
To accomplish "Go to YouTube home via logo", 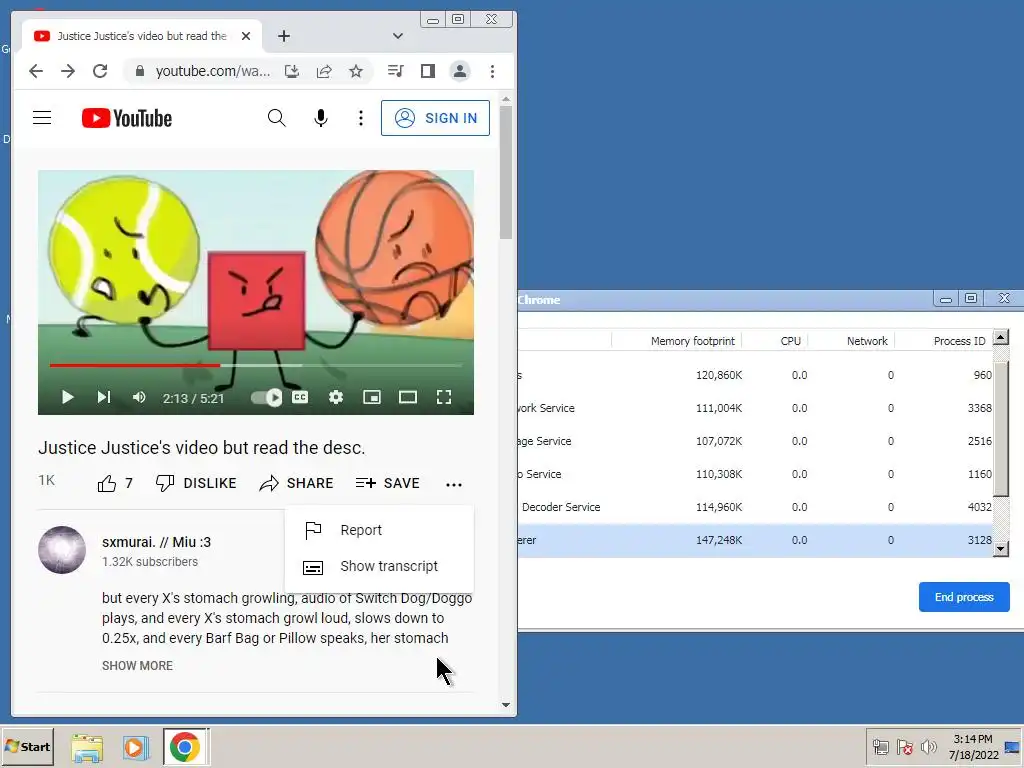I will pos(127,118).
